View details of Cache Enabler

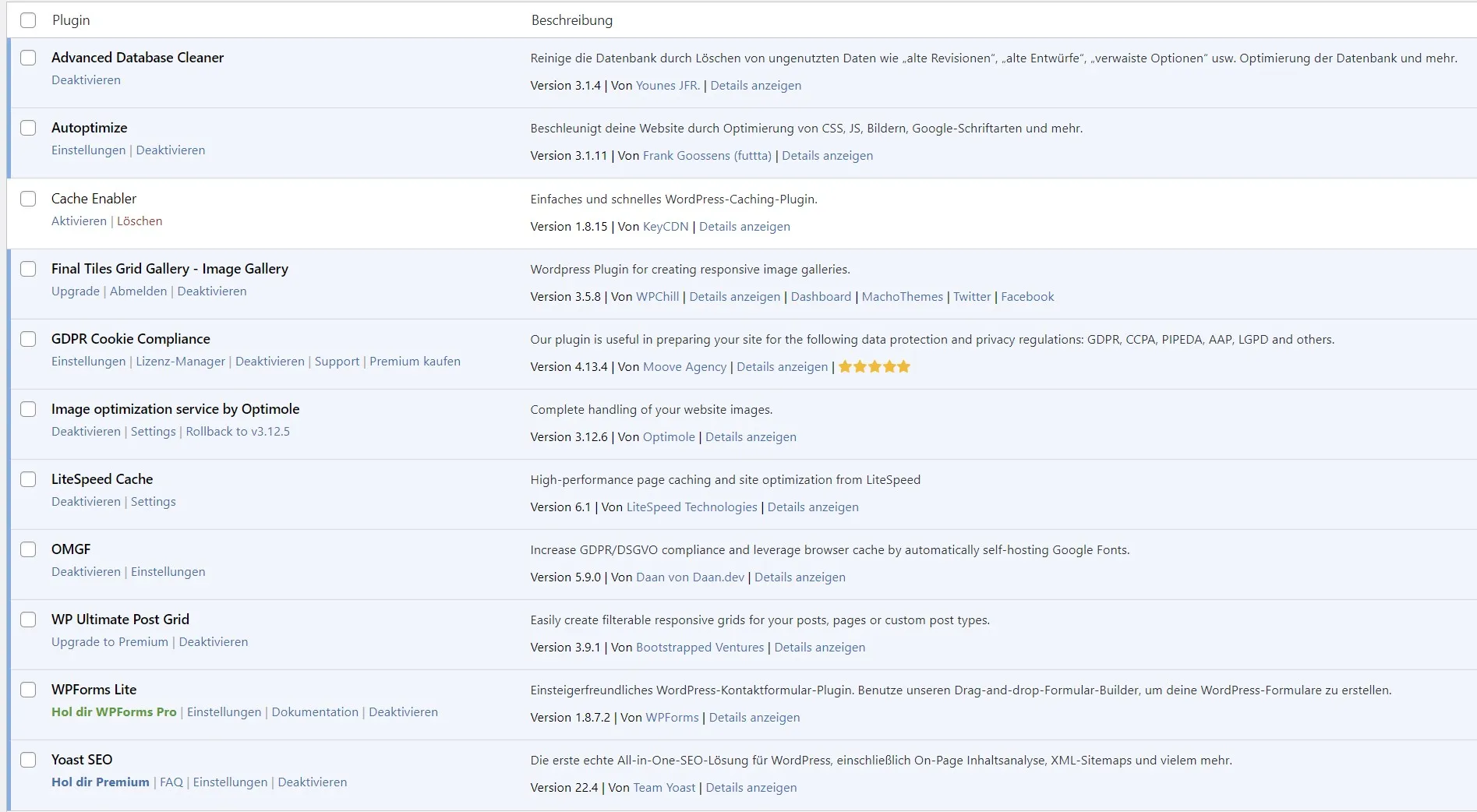(x=744, y=227)
